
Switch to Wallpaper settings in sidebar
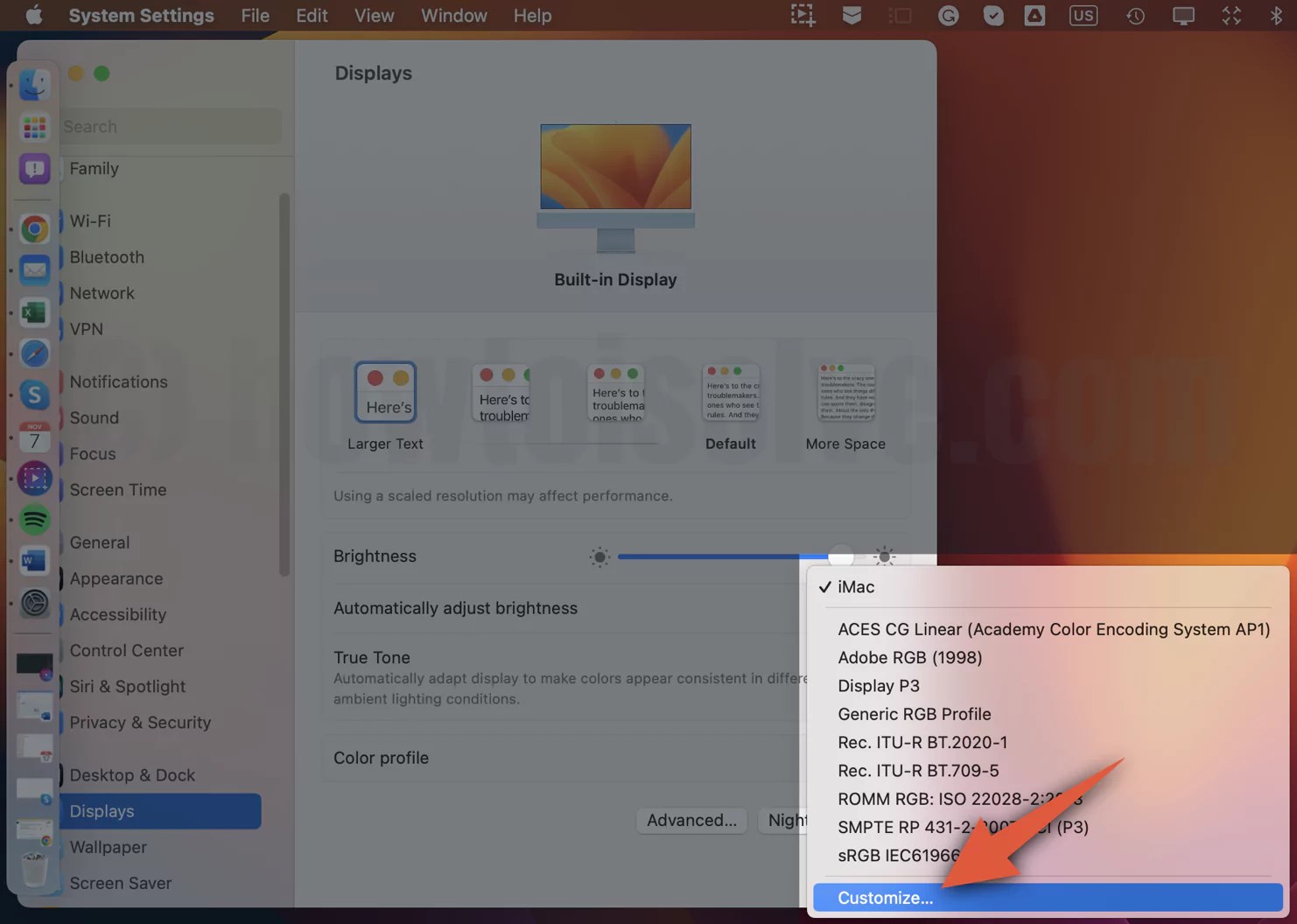(x=108, y=847)
